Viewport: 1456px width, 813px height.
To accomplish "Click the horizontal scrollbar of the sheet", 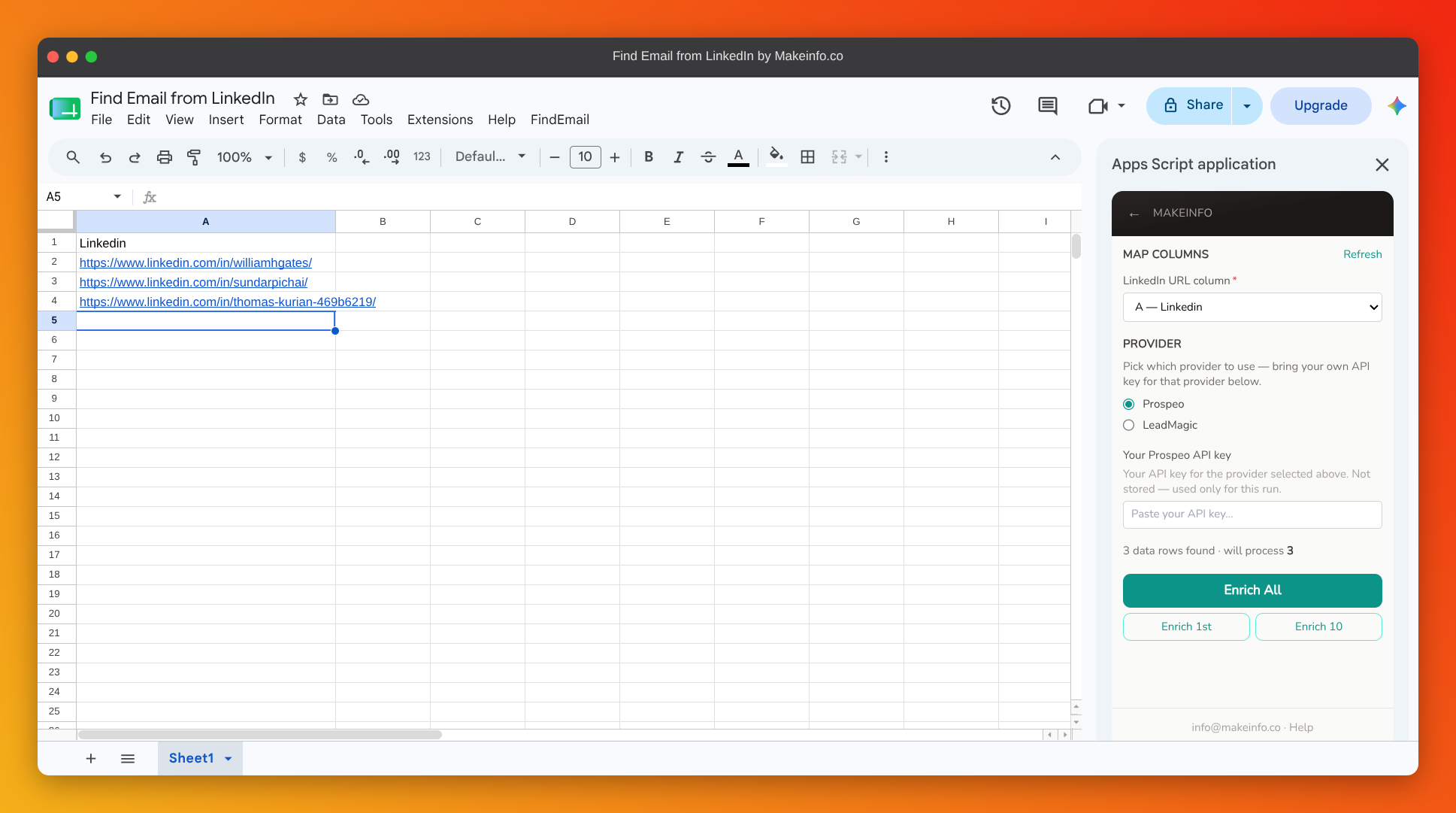I will click(x=260, y=735).
